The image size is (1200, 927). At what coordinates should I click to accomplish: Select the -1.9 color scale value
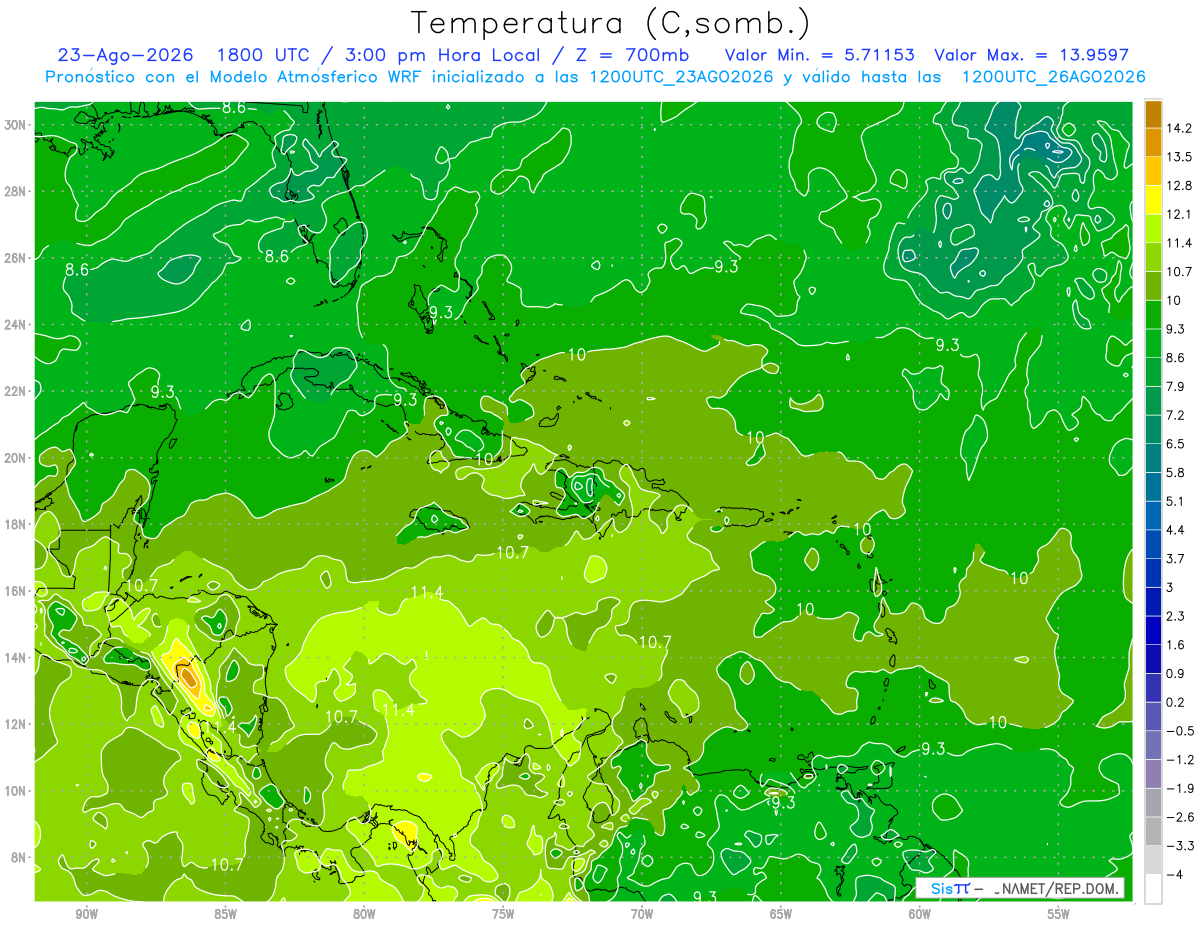coord(1179,788)
